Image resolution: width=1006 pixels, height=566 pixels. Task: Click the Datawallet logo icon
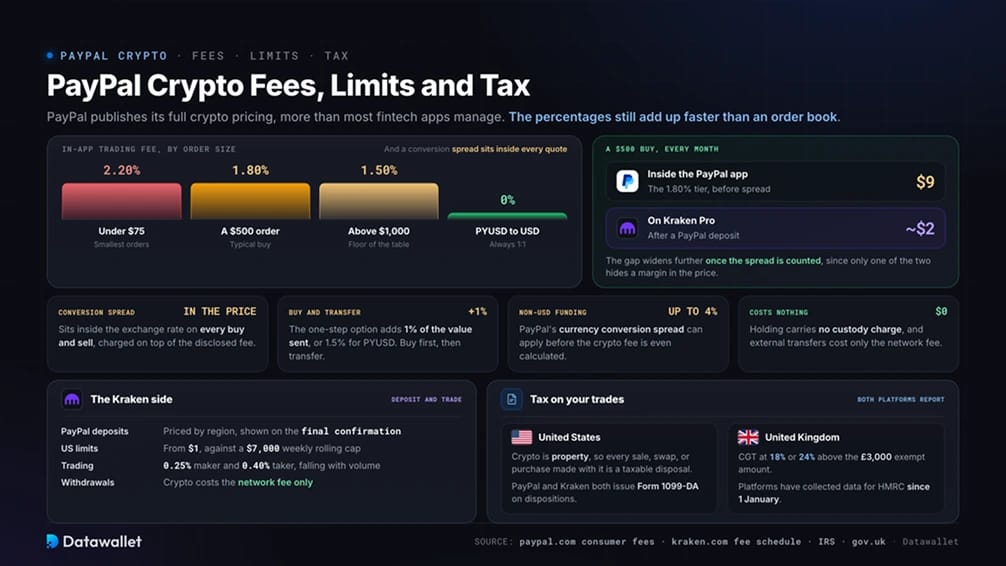click(x=53, y=541)
